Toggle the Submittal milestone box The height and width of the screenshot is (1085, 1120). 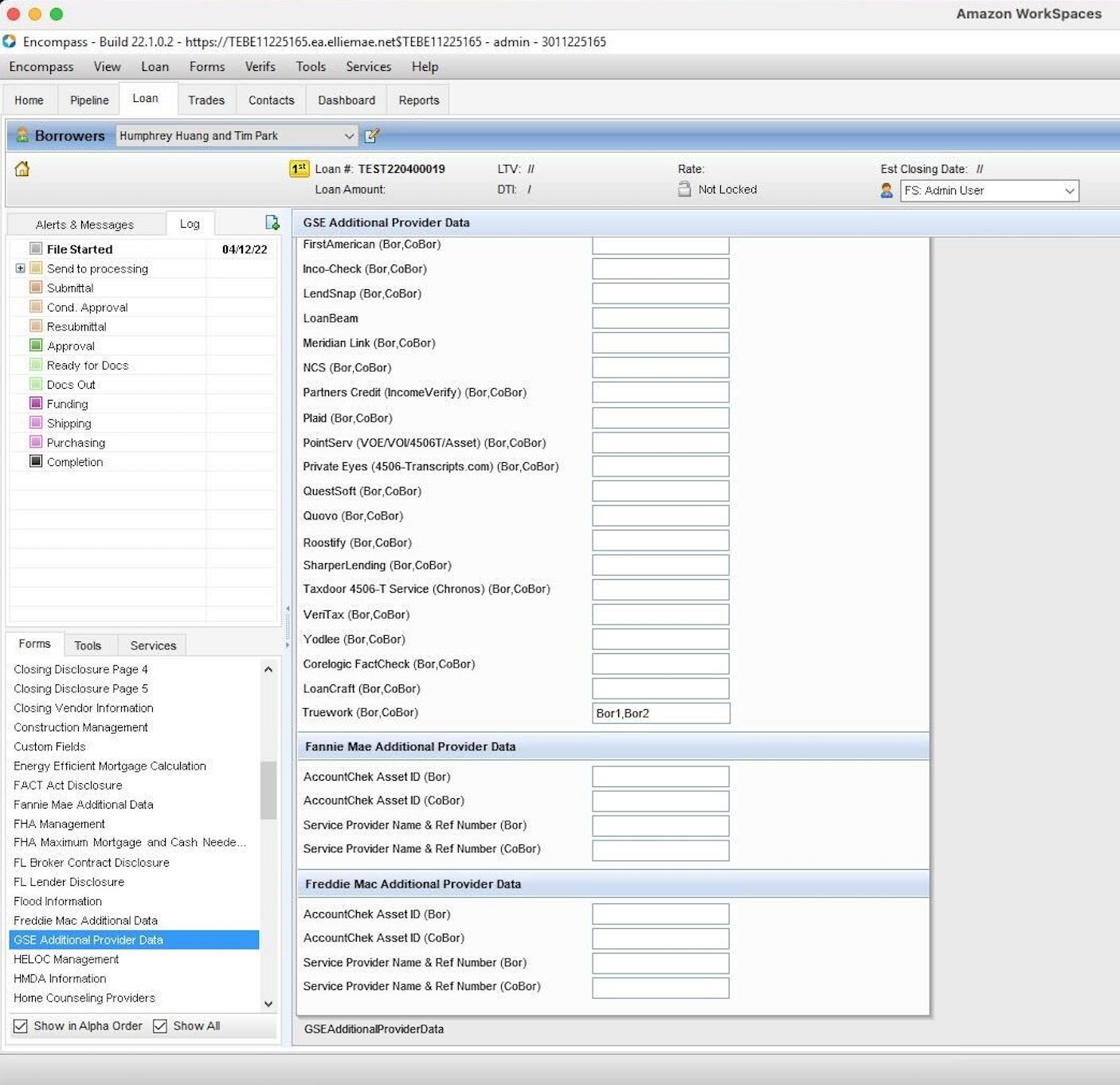click(36, 288)
